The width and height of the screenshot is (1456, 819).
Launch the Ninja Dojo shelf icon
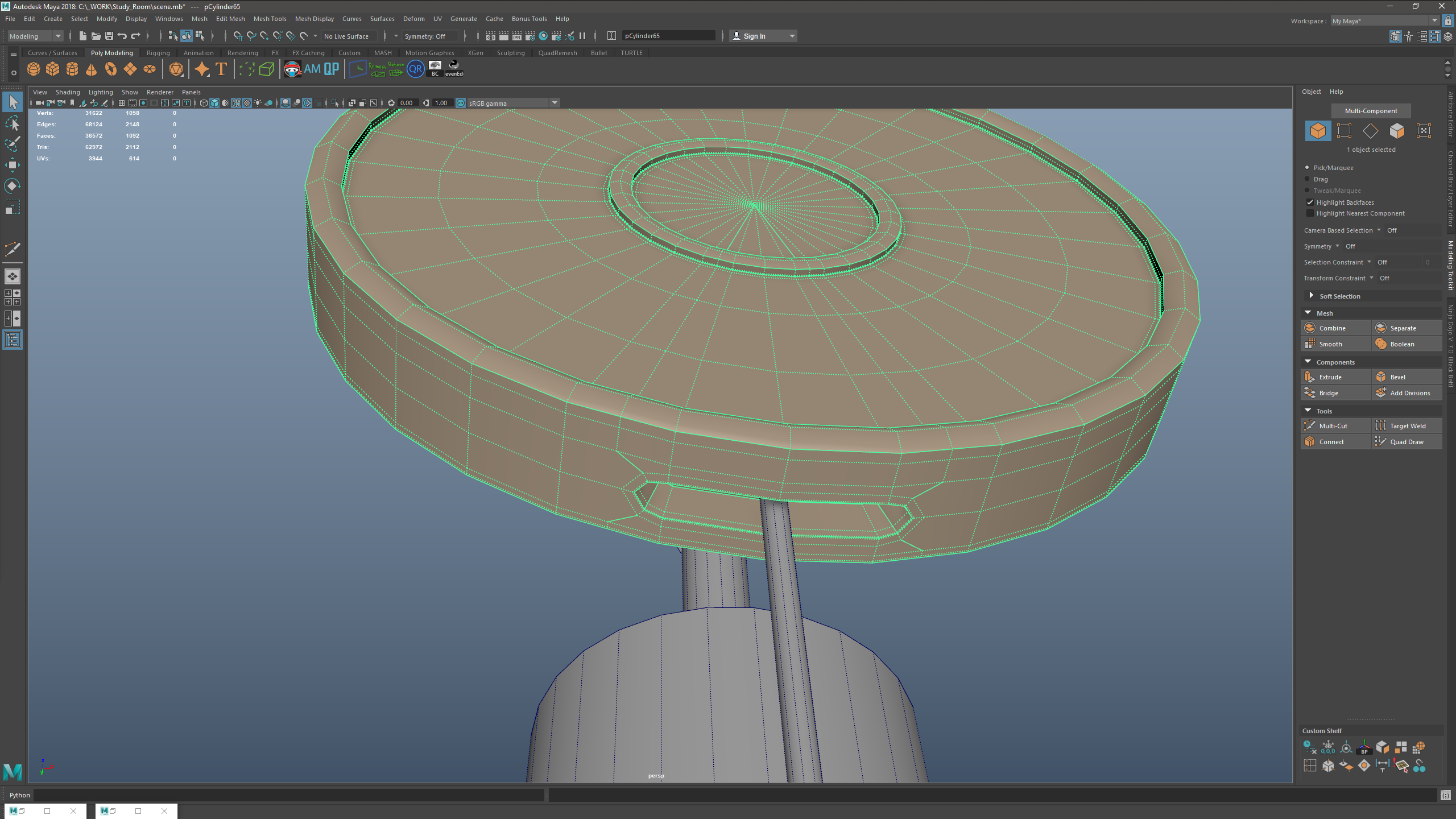point(292,69)
